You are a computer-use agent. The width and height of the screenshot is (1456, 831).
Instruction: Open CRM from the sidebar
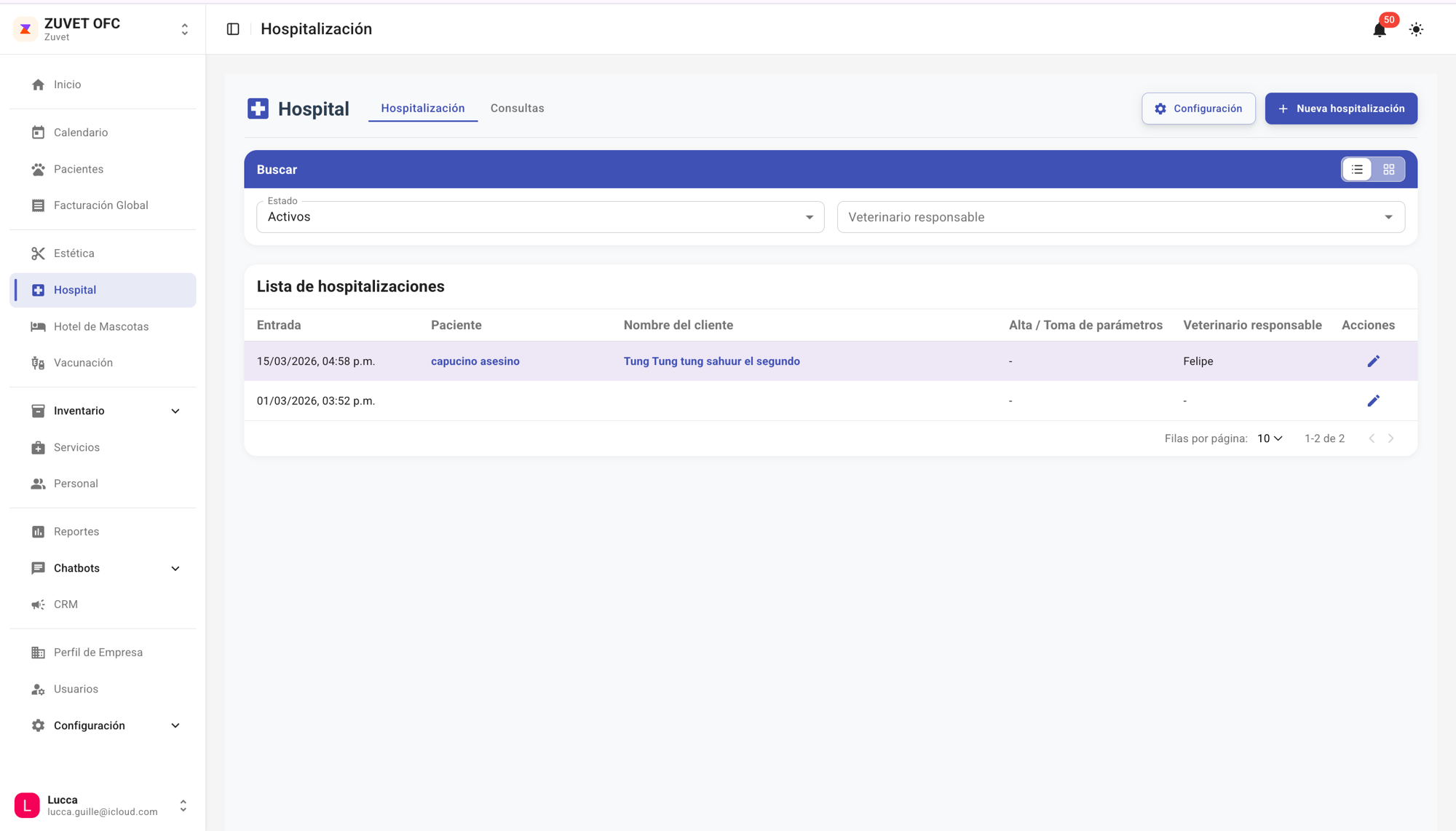coord(103,604)
